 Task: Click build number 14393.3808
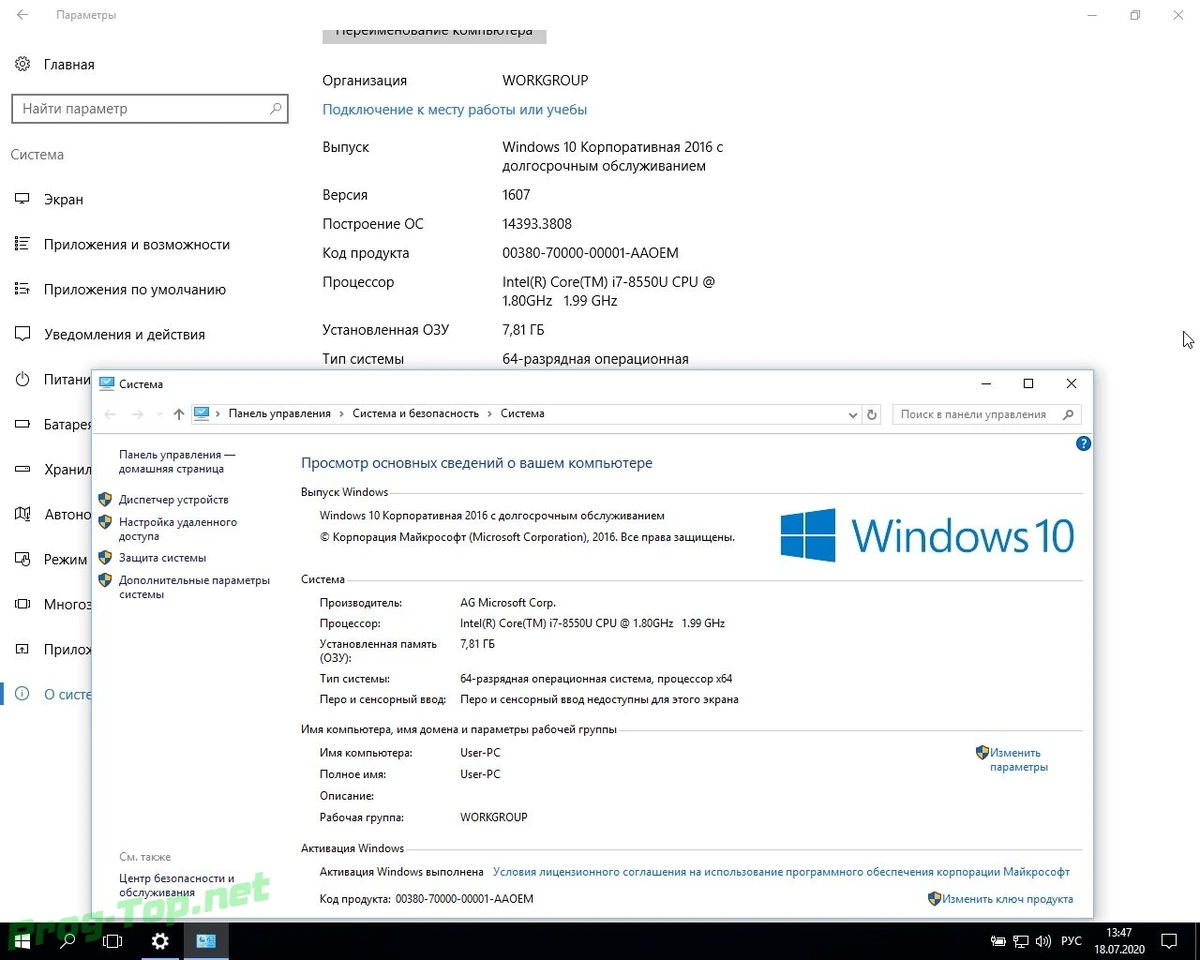point(537,224)
